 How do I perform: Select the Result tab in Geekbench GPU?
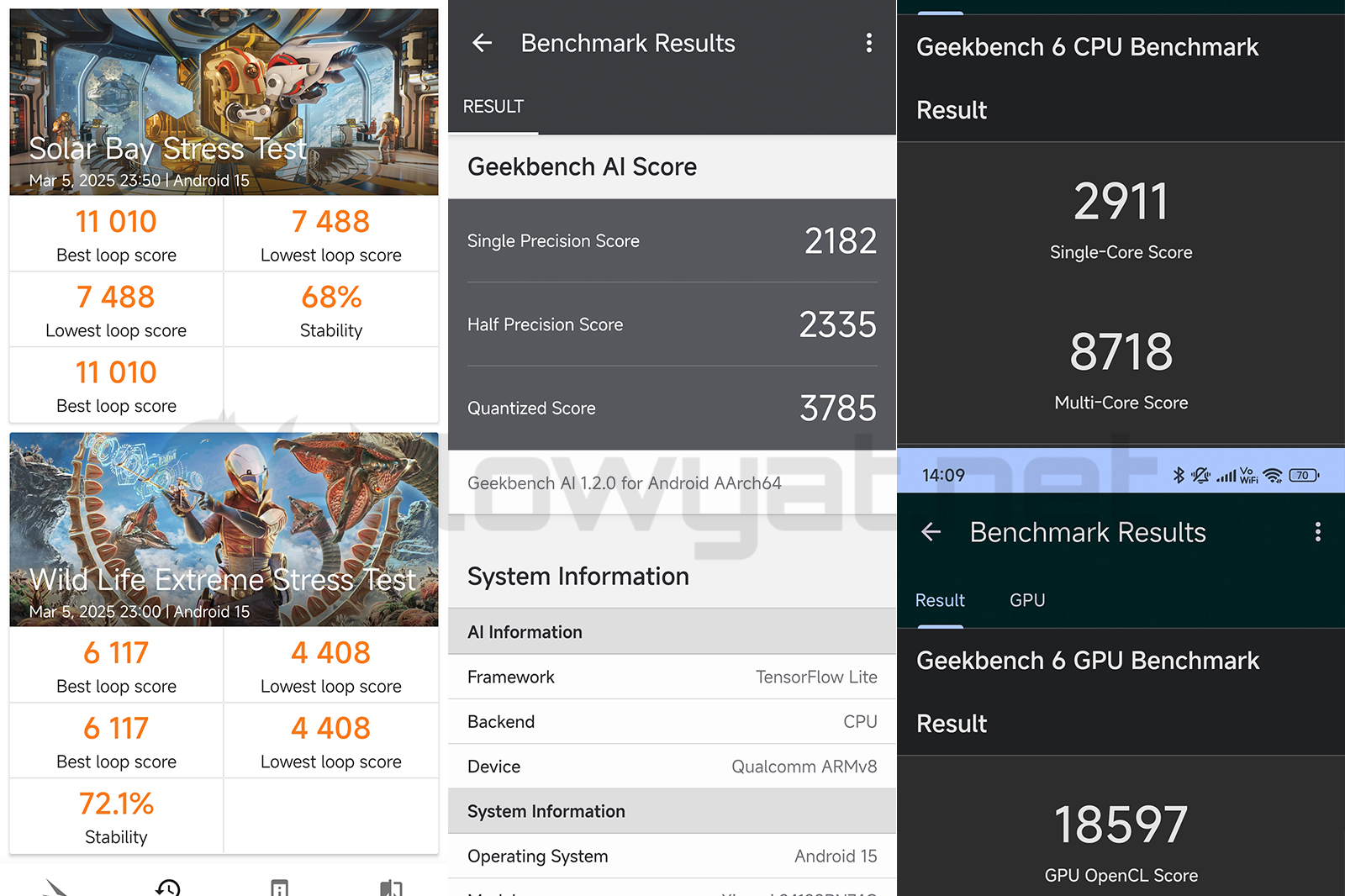pos(940,600)
